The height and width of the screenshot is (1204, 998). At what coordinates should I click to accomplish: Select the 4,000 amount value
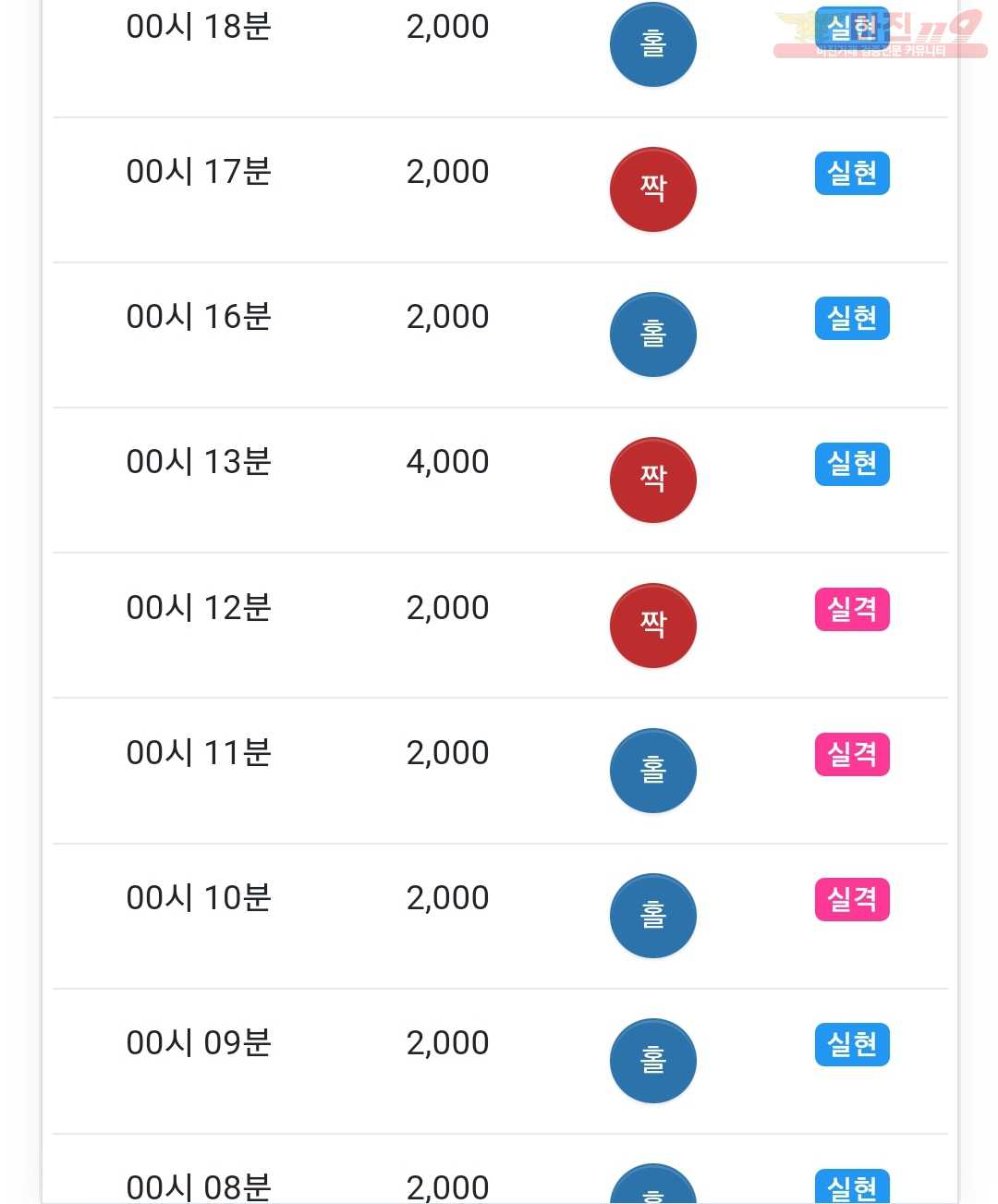pyautogui.click(x=447, y=462)
